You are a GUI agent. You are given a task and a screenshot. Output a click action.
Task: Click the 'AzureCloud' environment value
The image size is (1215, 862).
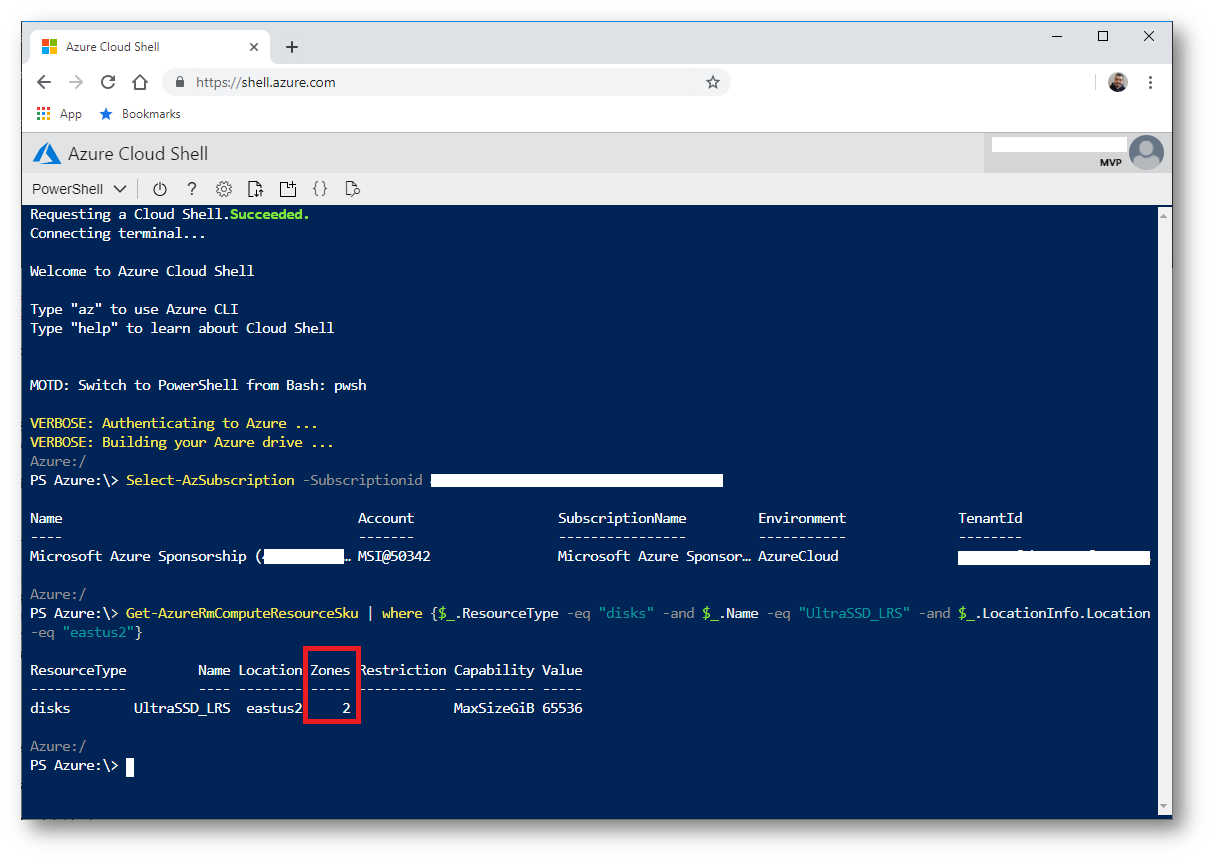[x=798, y=556]
